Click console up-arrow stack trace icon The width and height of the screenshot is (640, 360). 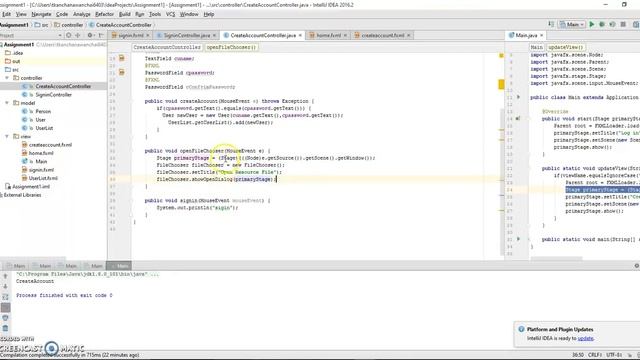point(5,277)
